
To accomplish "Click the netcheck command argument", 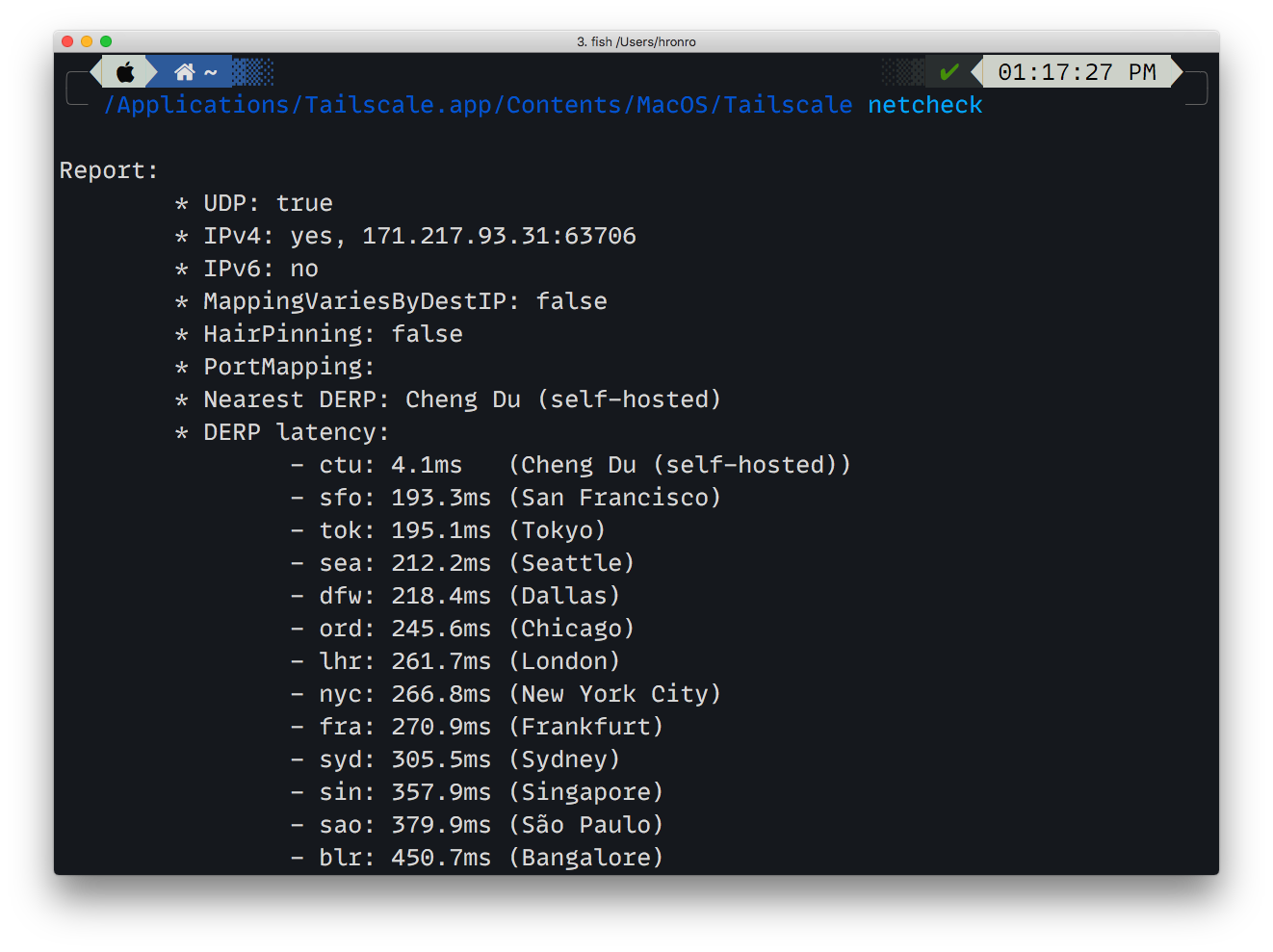I will tap(923, 104).
